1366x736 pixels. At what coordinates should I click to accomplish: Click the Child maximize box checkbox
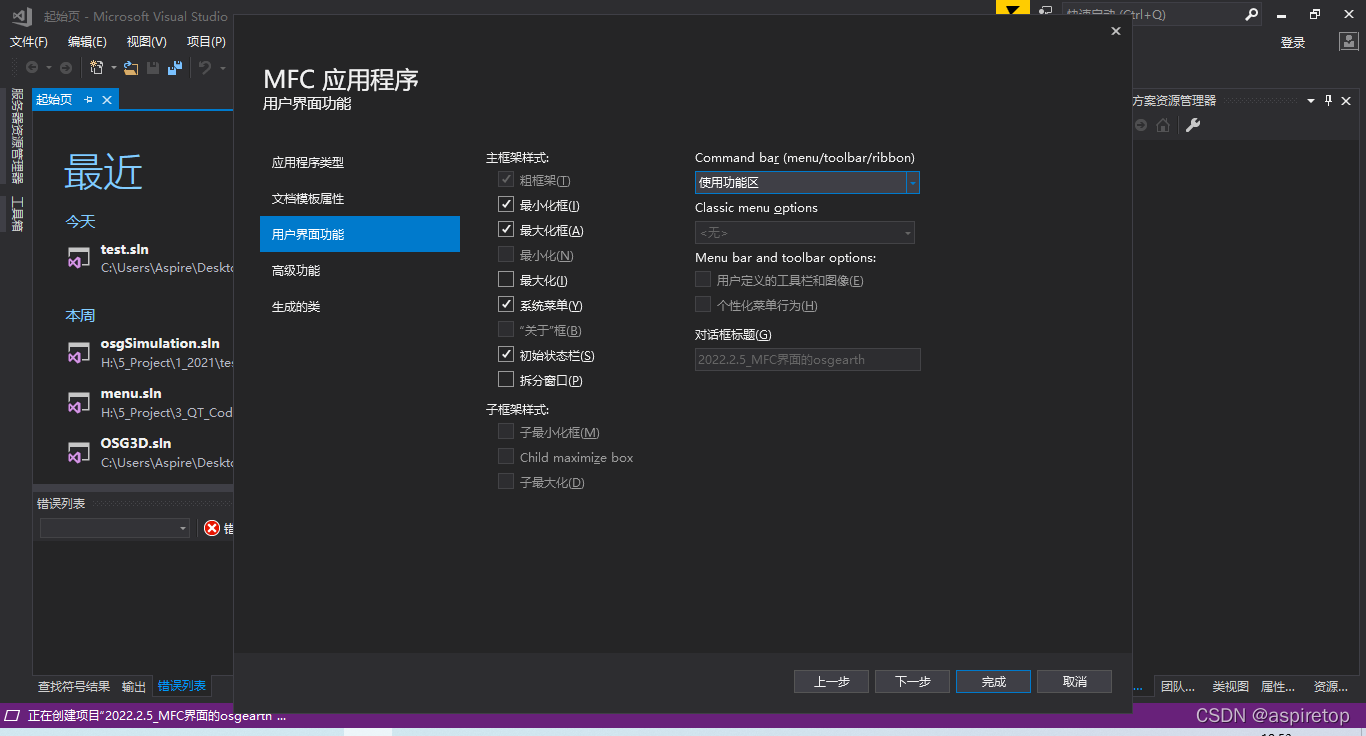coord(506,457)
